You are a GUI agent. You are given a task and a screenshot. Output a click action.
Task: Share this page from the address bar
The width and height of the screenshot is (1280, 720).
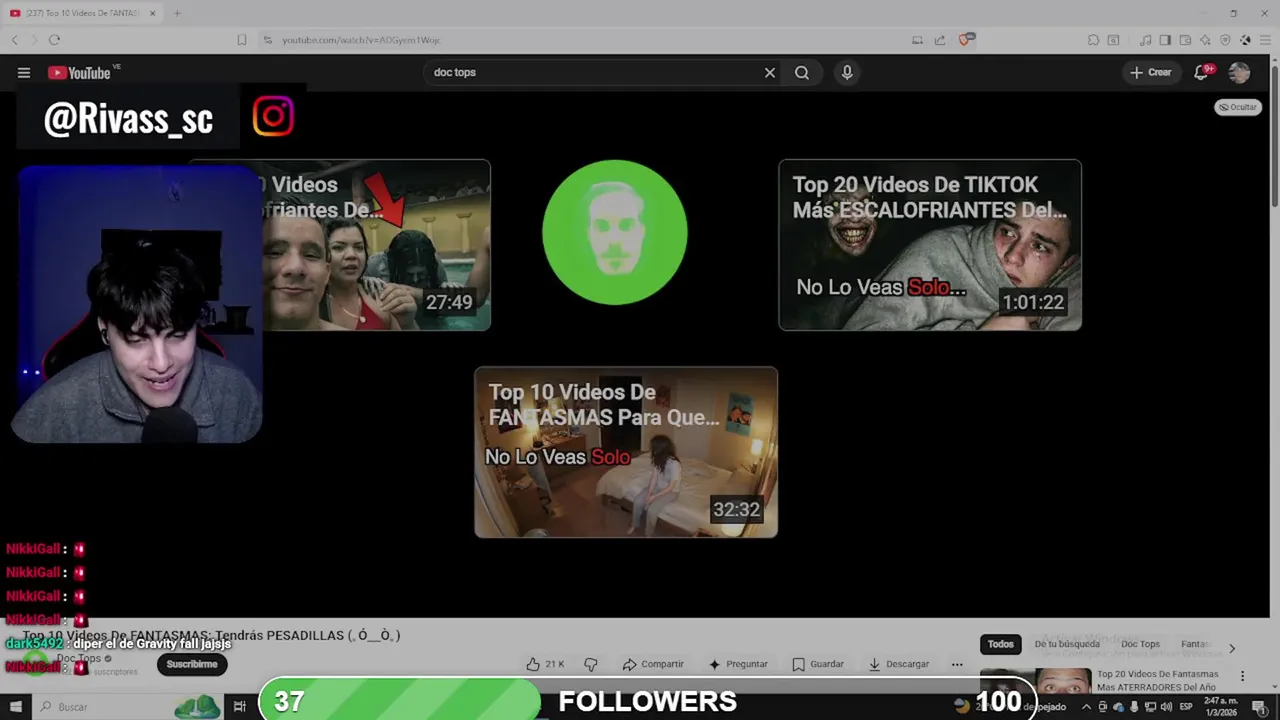point(940,40)
